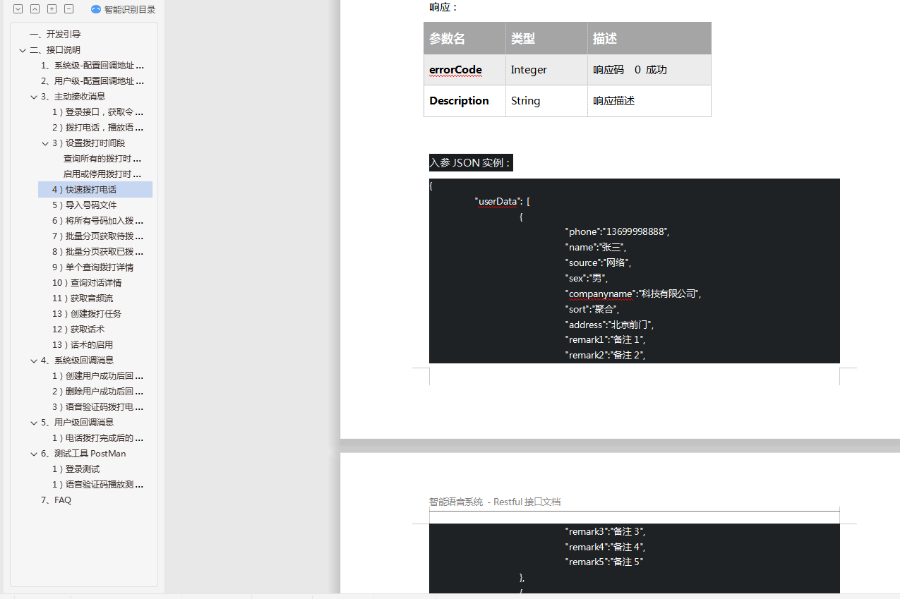The width and height of the screenshot is (900, 599).
Task: Collapse the 4、系统级回调消息 chevron
Action: pyautogui.click(x=34, y=360)
